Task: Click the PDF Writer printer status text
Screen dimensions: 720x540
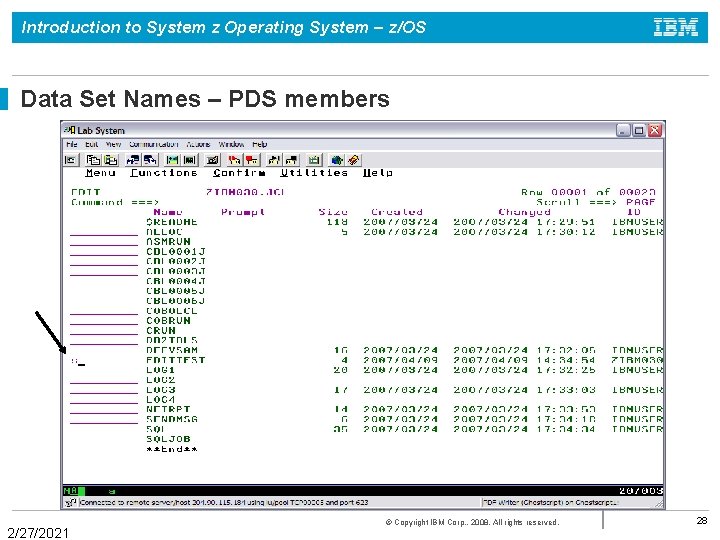Action: coord(551,502)
